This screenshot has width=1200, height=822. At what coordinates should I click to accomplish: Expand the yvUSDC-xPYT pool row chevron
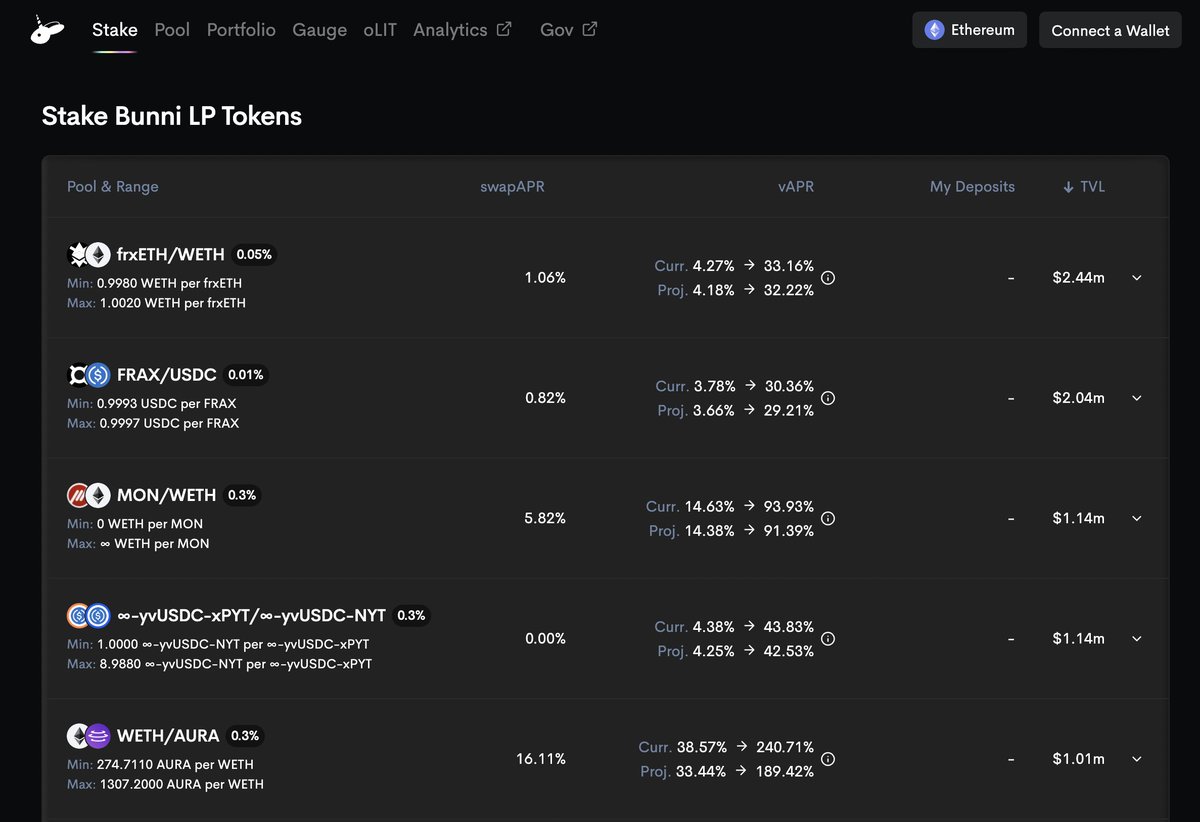(x=1137, y=639)
